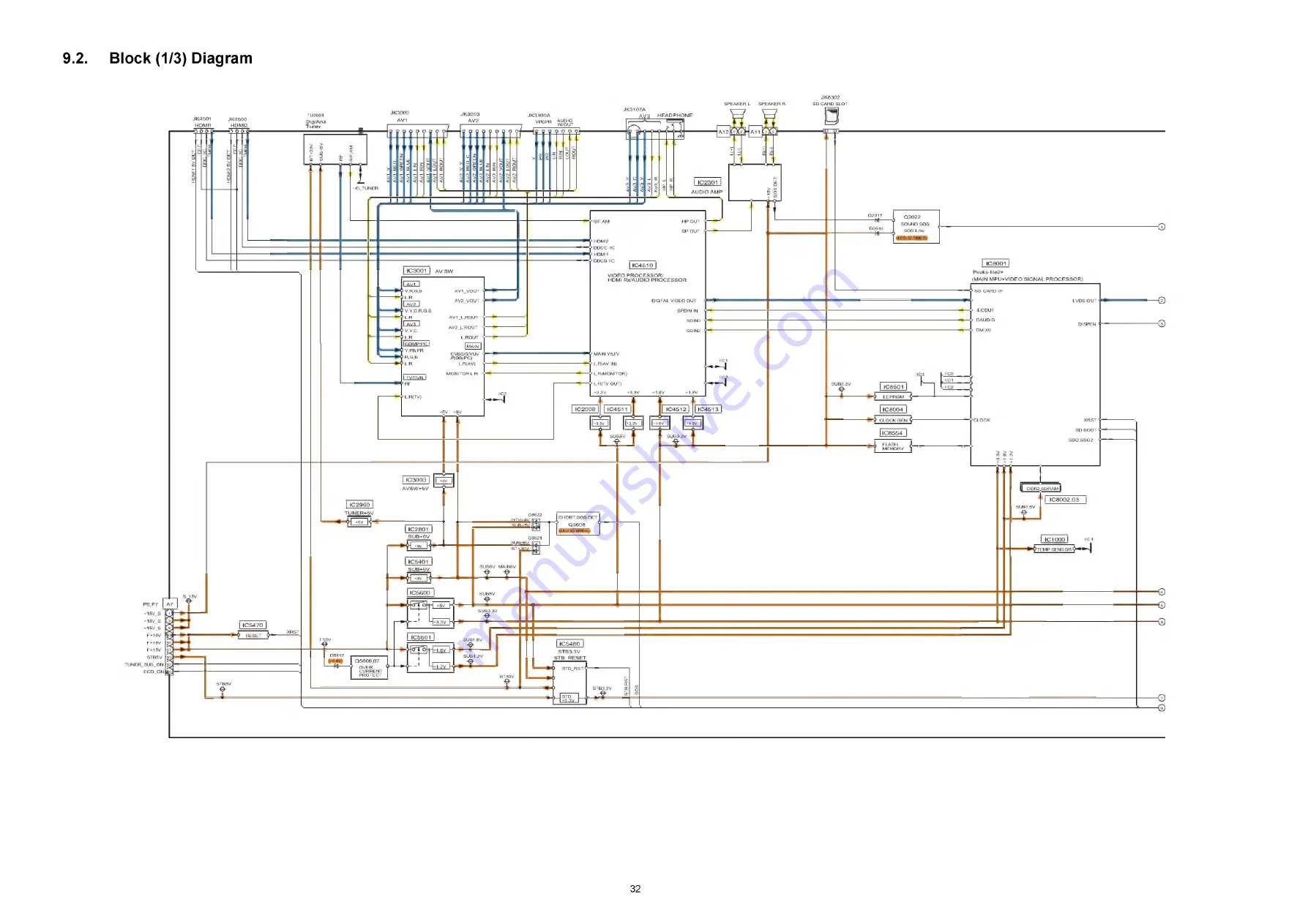Screen dimensions: 1308x924
Task: Click the '9.2. Block (1/3) Diagram' heading
Action: [157, 59]
